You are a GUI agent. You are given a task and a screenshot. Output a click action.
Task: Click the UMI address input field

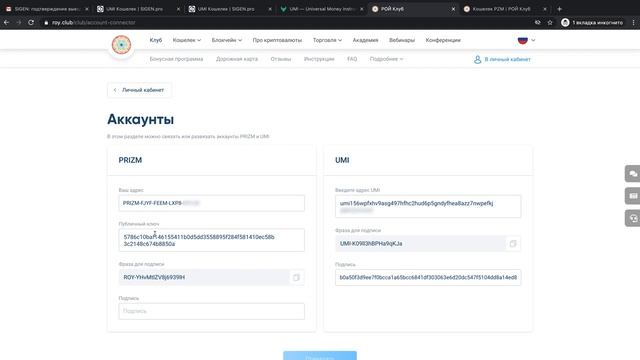(x=428, y=206)
